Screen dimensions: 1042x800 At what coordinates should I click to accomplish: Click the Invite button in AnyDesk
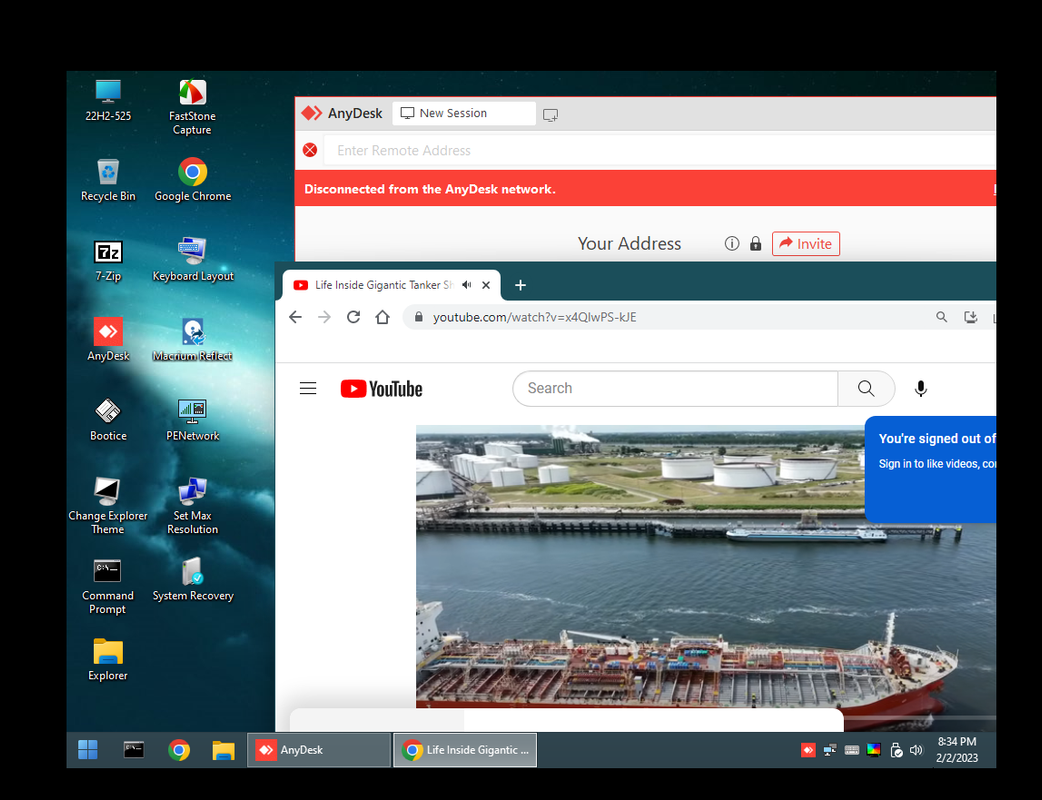(x=805, y=244)
